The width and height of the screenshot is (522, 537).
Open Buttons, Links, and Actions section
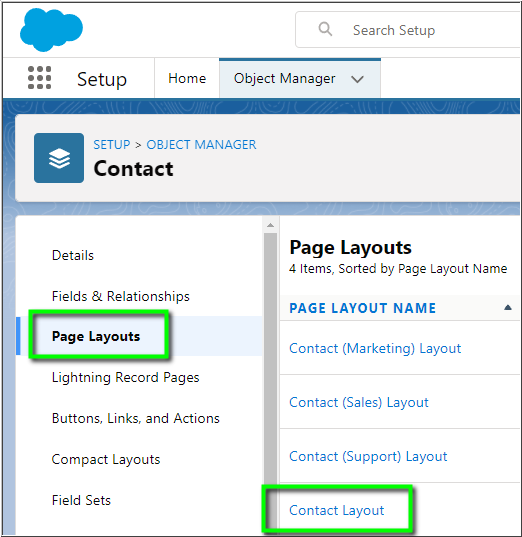[136, 418]
